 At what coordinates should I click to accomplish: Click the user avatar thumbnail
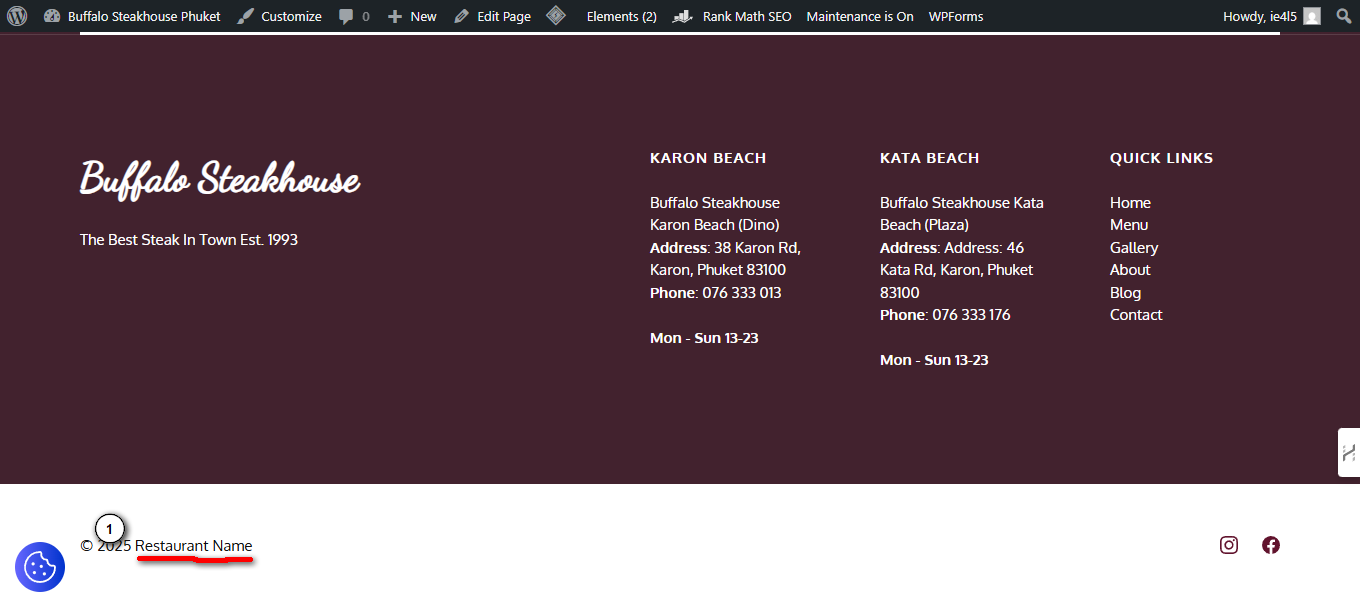coord(1312,16)
